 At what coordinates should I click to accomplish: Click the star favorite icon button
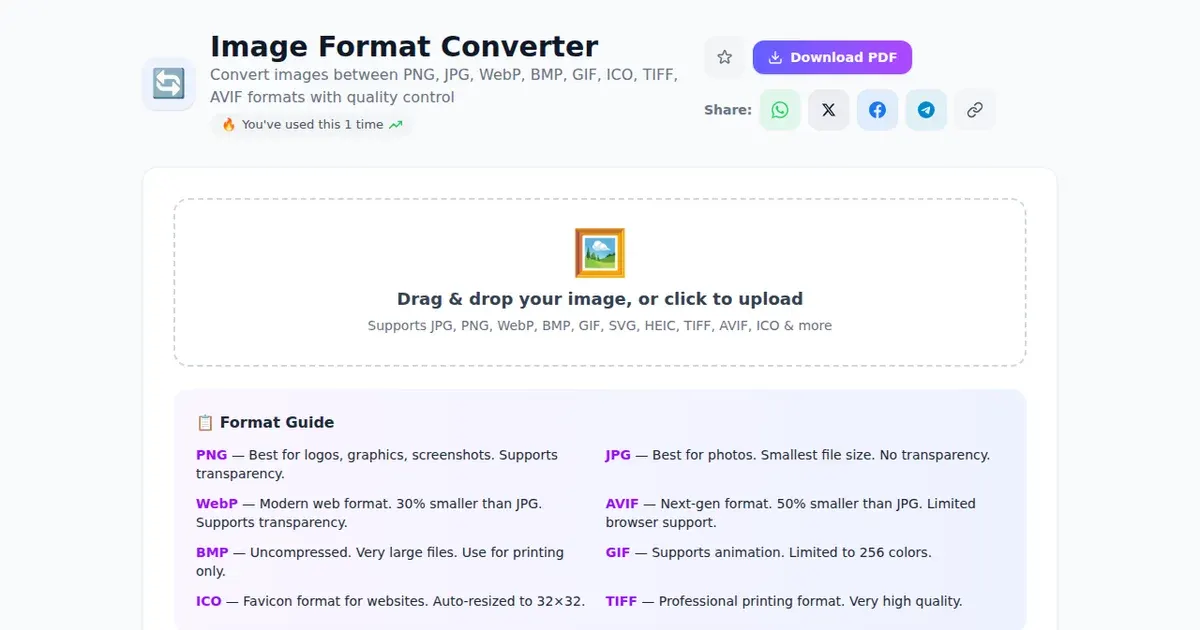[x=725, y=57]
